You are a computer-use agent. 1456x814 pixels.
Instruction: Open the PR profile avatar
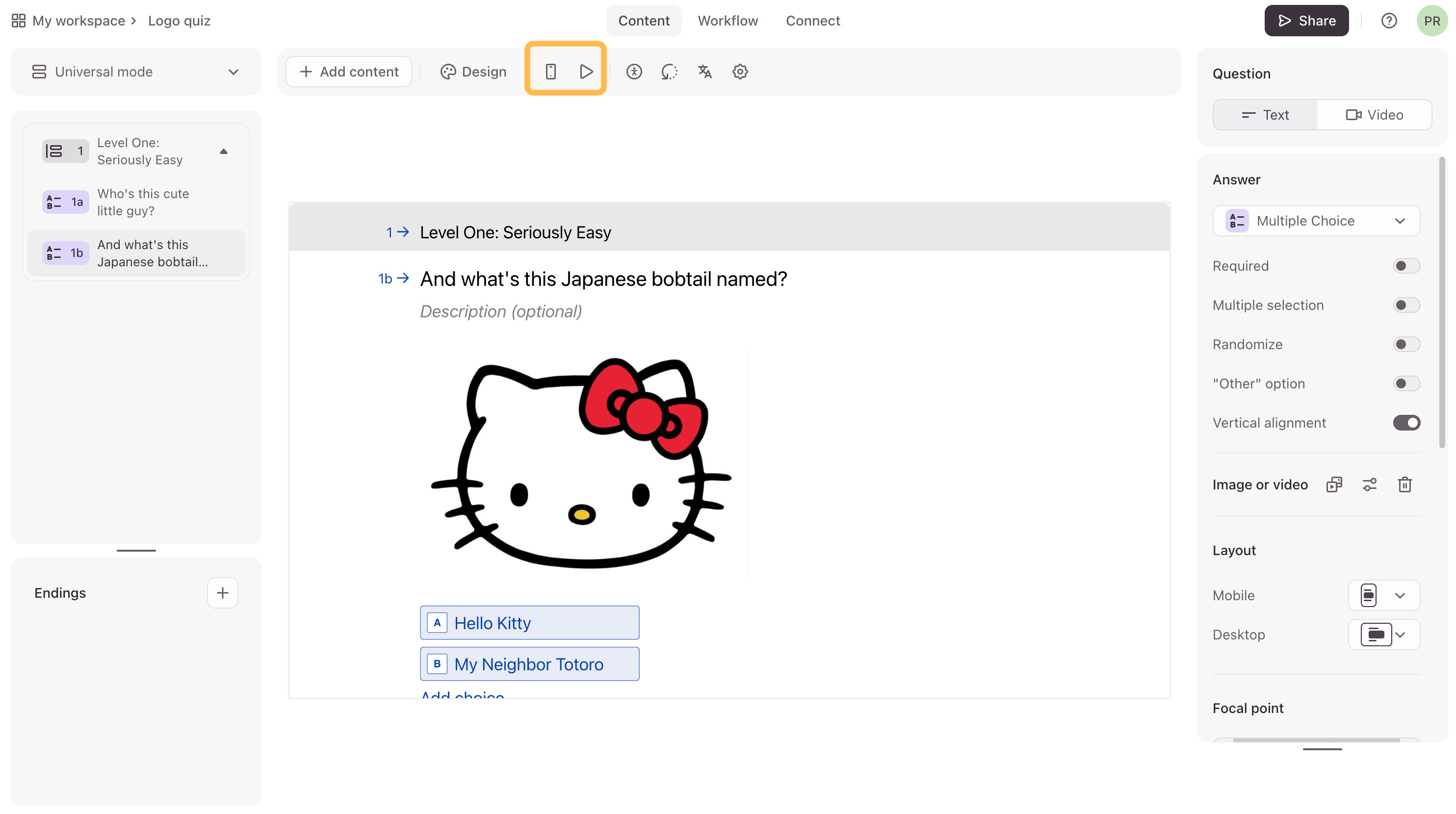point(1431,21)
